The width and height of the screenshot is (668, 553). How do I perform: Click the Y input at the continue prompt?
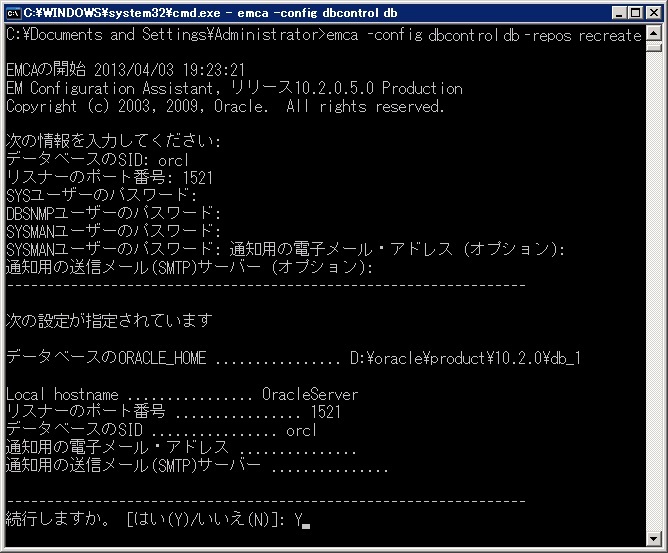298,520
